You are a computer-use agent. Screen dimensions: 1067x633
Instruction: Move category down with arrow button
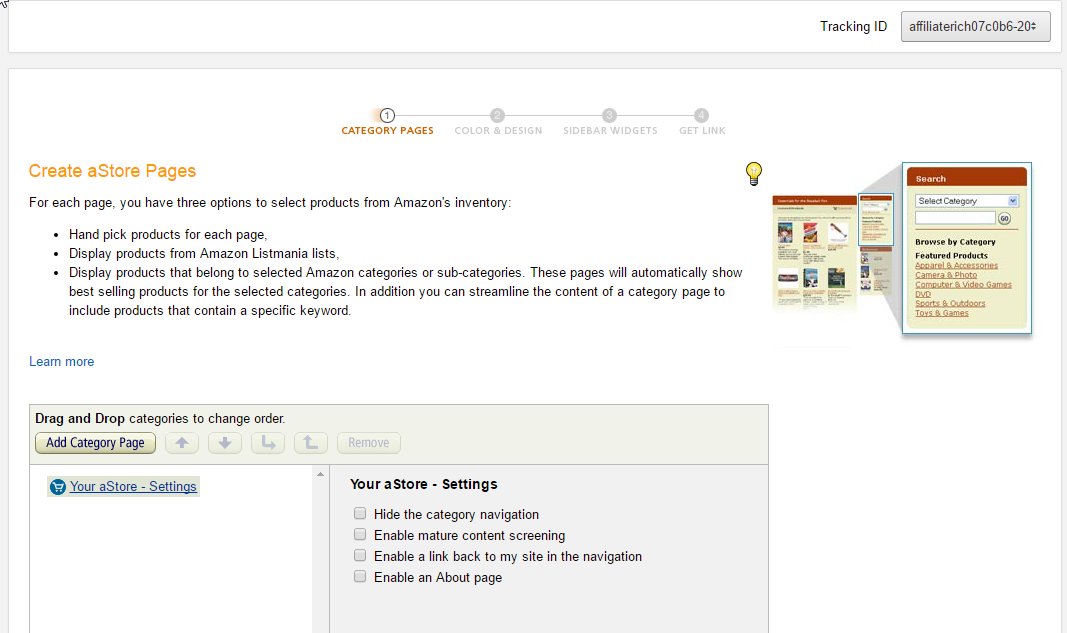point(225,442)
